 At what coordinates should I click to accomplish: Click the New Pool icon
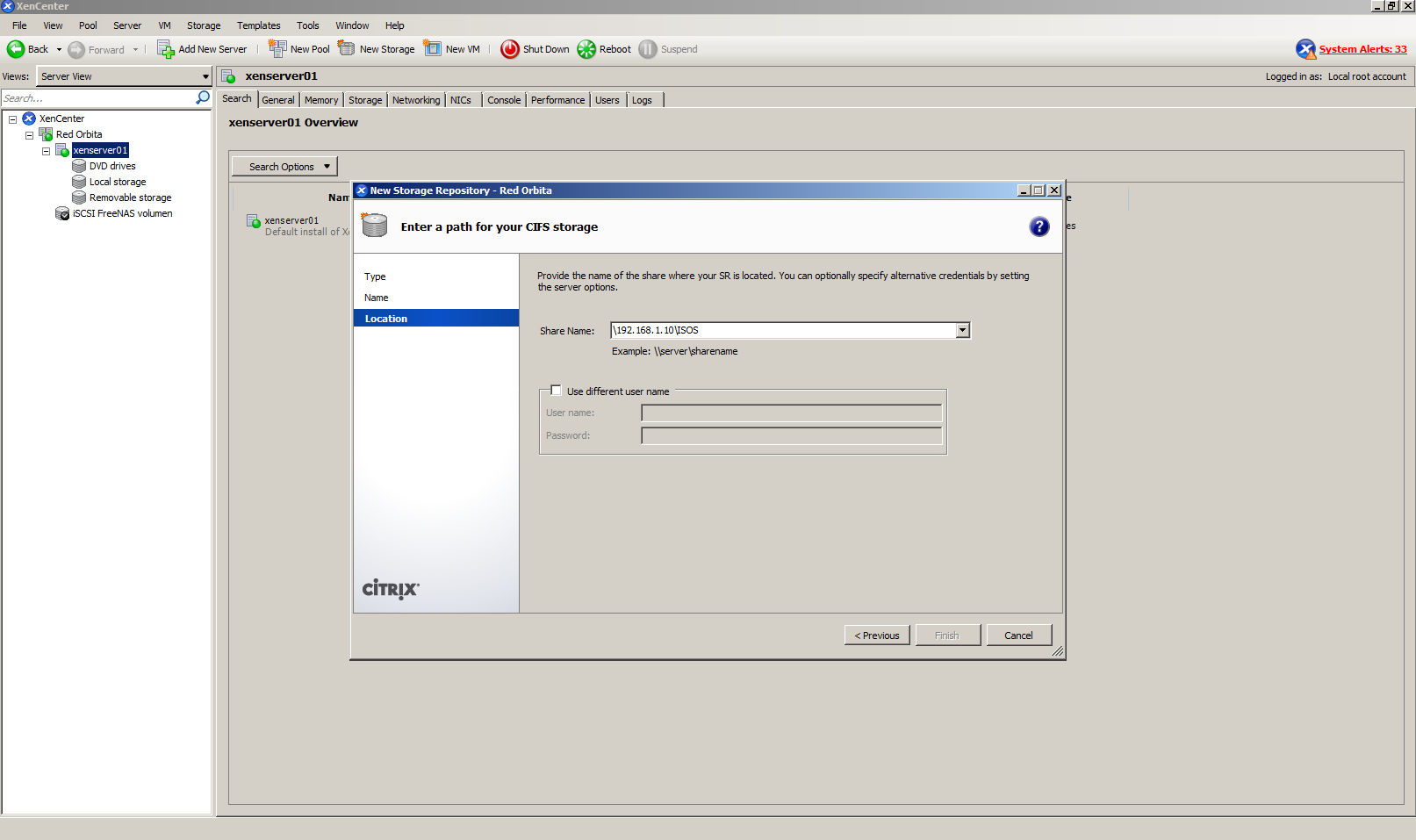coord(277,49)
